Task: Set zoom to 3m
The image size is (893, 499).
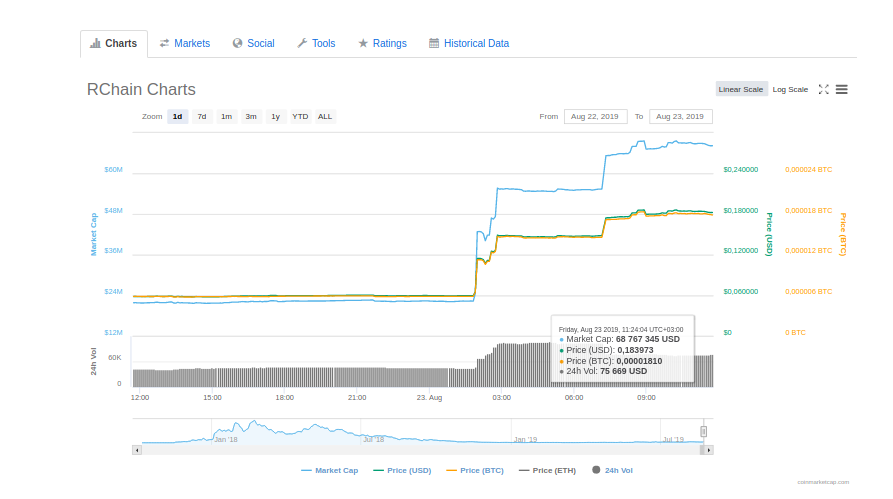Action: click(251, 117)
